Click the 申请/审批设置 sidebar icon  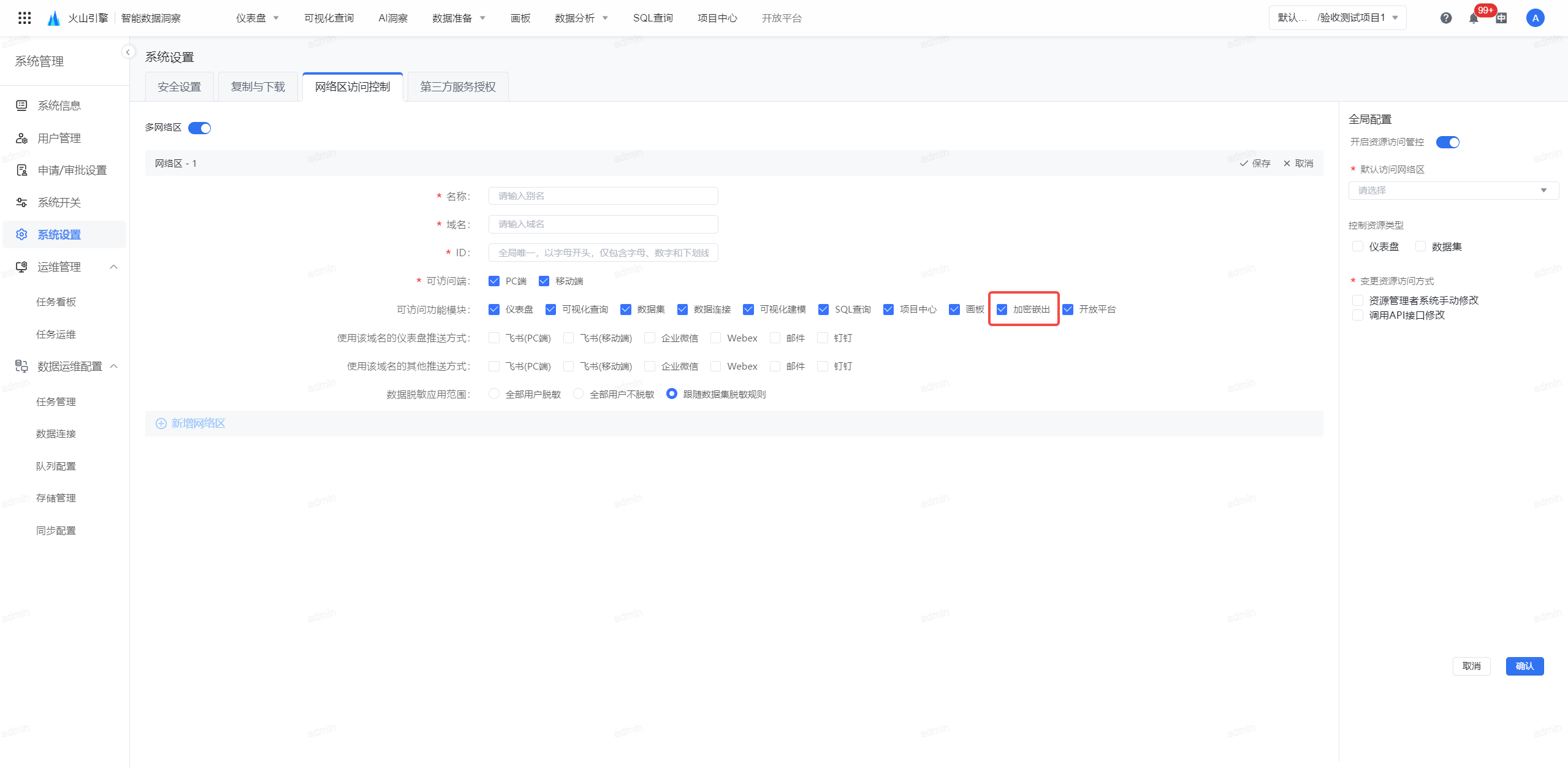coord(21,170)
